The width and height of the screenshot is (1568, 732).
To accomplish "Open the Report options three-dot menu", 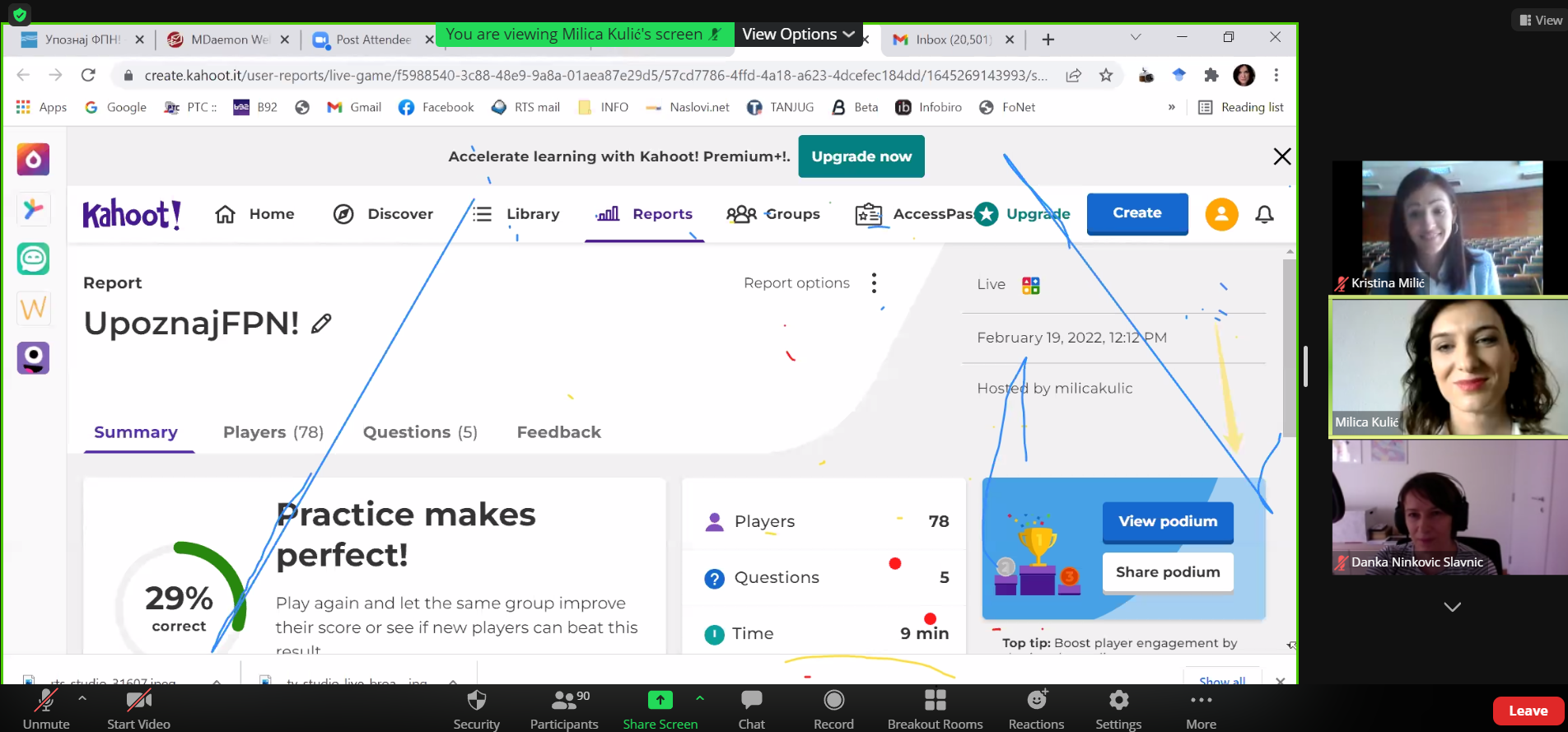I will coord(874,283).
